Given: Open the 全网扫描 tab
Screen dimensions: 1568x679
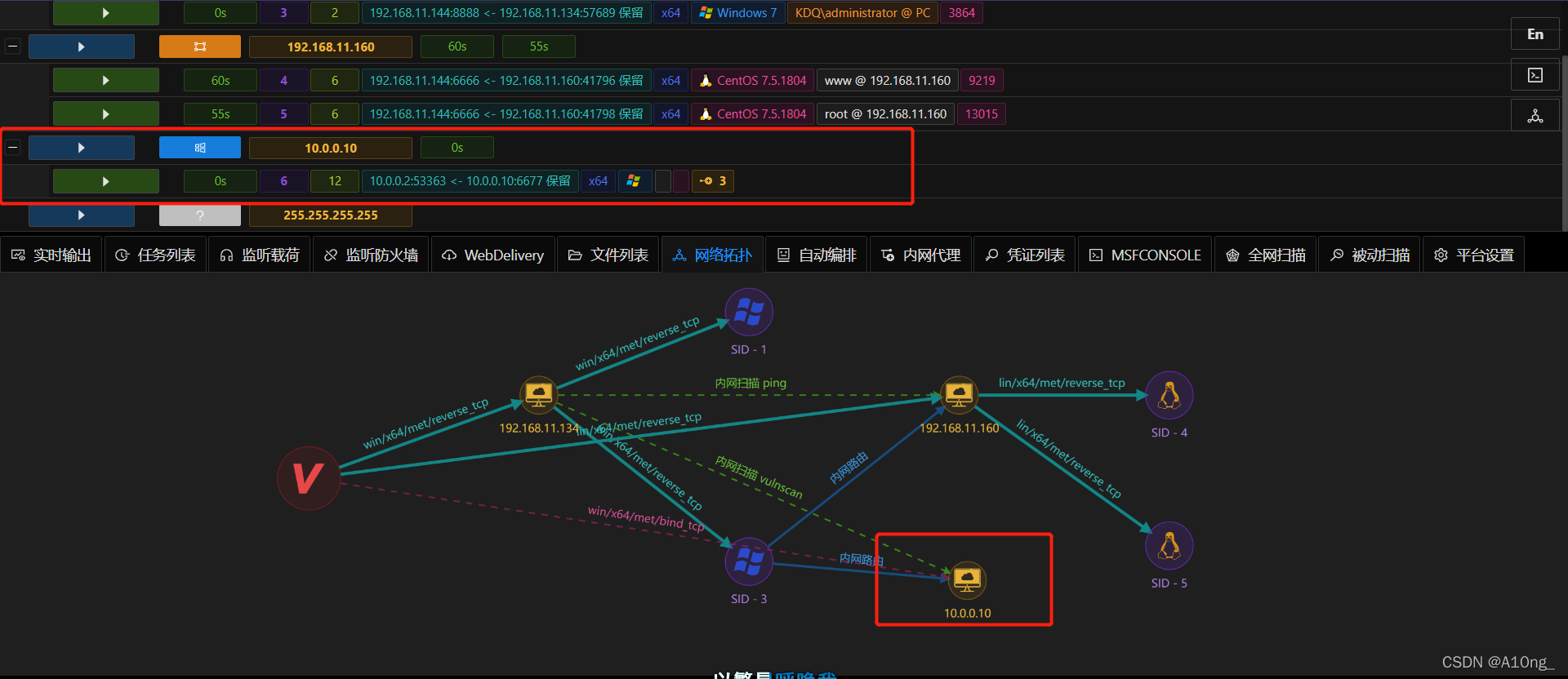Looking at the screenshot, I should tap(1265, 255).
